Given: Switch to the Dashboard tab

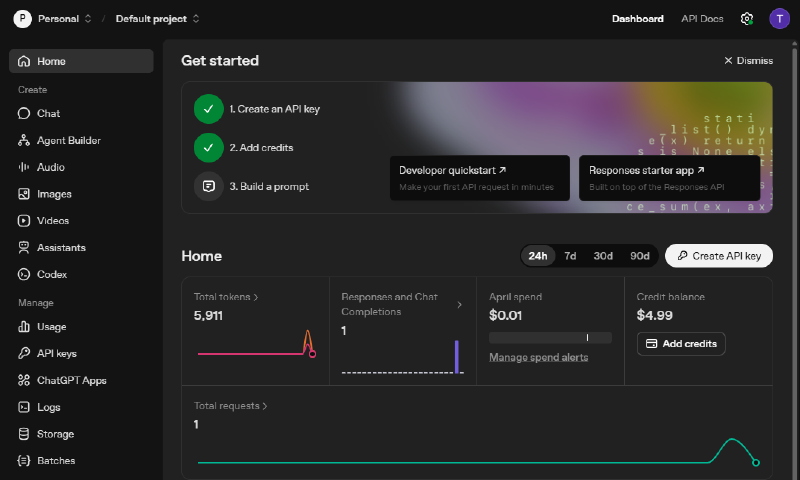Looking at the screenshot, I should (638, 19).
